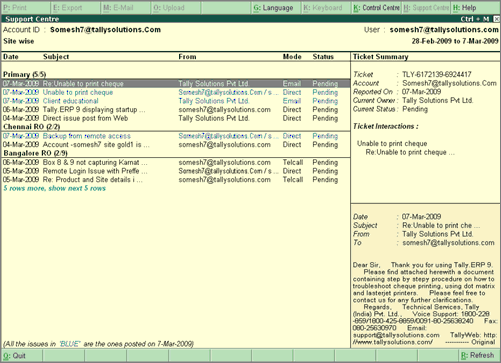The image size is (501, 363).
Task: Click the 'Site wise' label
Action: point(19,41)
